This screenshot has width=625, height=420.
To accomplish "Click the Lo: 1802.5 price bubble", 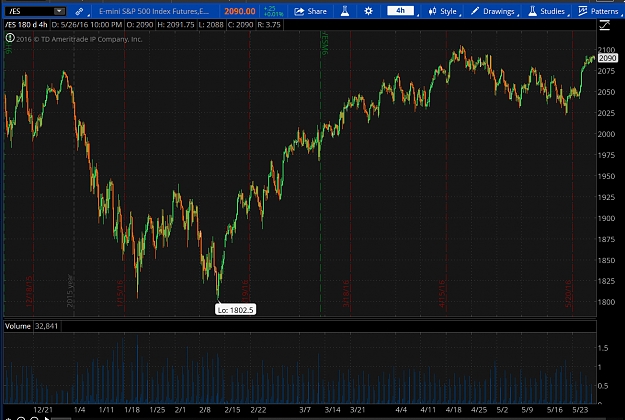I will [236, 310].
